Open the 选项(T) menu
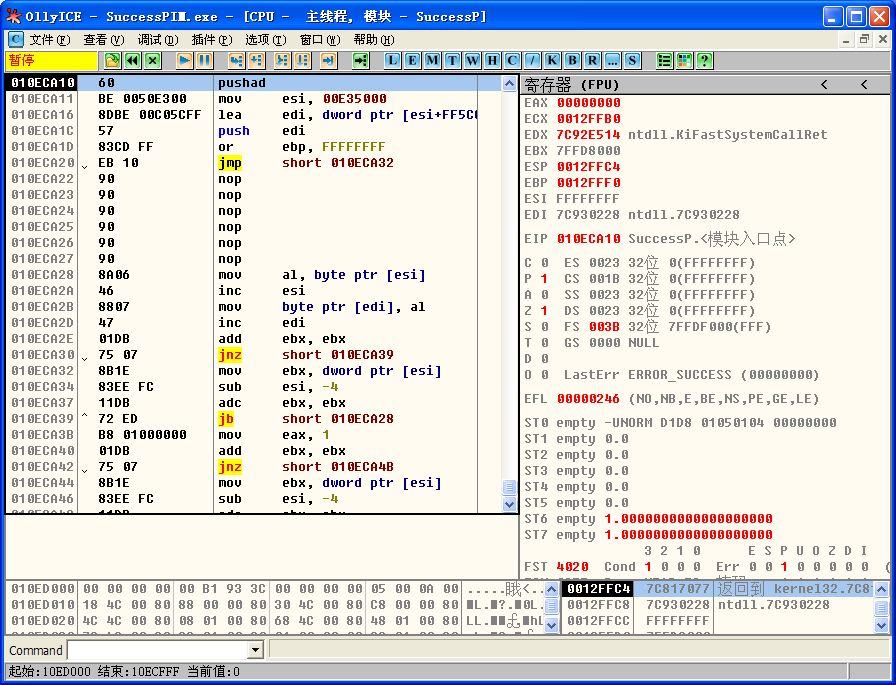This screenshot has width=896, height=685. click(265, 39)
